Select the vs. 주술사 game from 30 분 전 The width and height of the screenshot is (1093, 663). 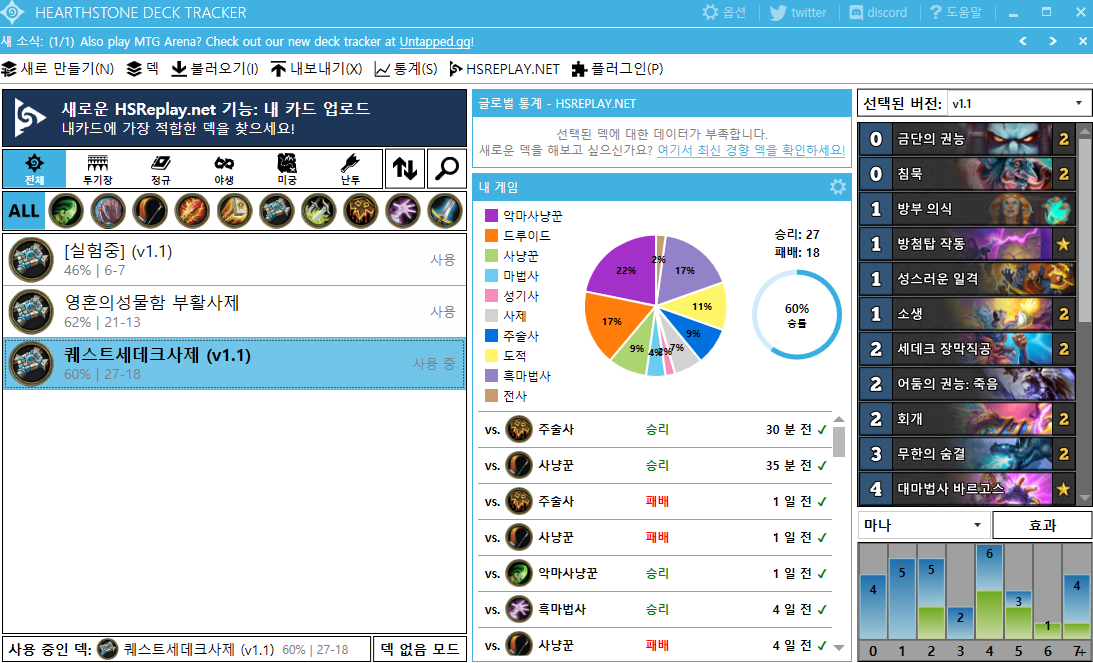tap(655, 429)
